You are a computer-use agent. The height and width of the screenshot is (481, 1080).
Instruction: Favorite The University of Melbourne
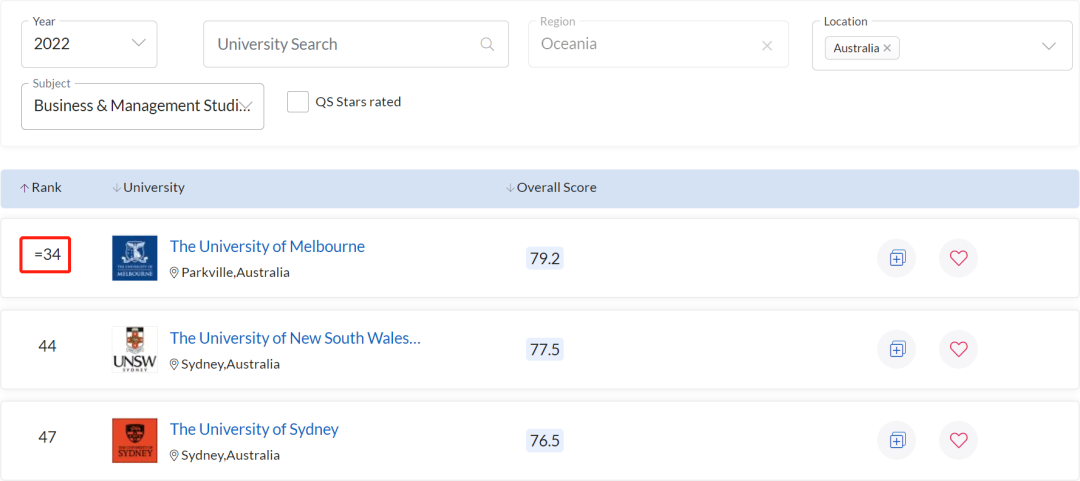click(959, 258)
